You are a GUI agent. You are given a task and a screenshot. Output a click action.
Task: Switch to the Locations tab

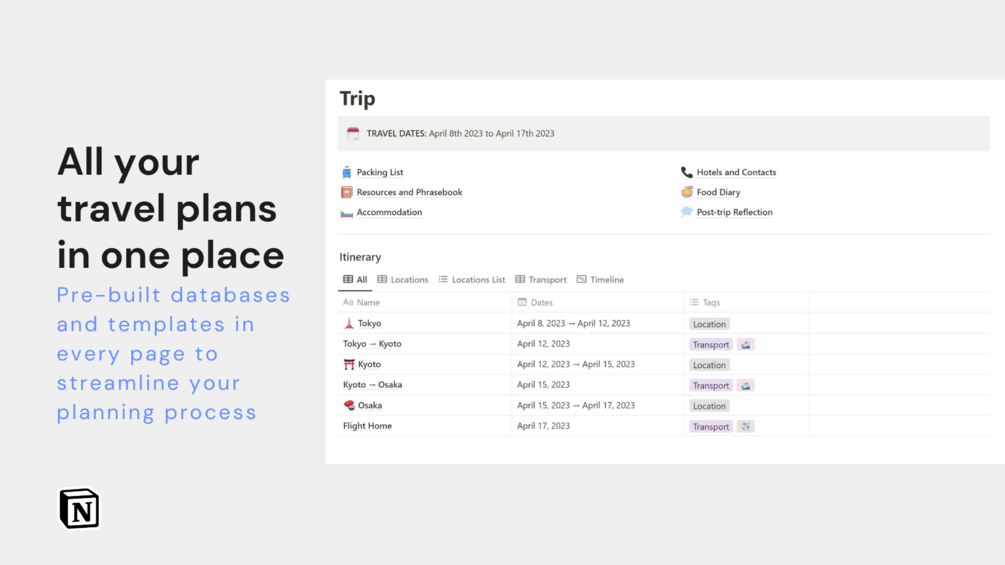pos(403,280)
